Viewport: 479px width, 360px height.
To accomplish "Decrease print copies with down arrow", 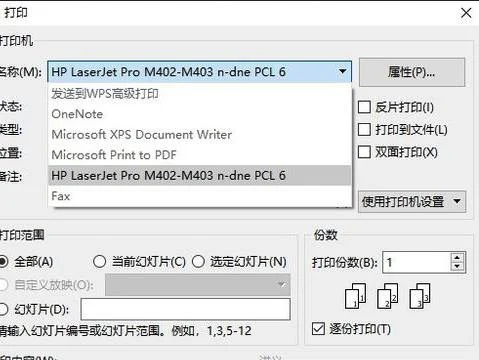I will click(x=457, y=267).
